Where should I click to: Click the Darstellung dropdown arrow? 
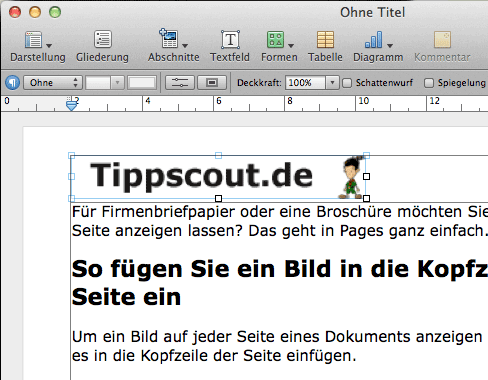49,46
